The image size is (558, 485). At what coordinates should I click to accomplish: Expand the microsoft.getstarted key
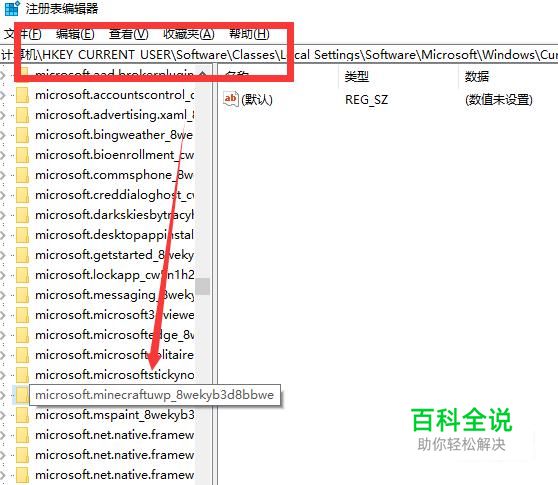pos(2,255)
